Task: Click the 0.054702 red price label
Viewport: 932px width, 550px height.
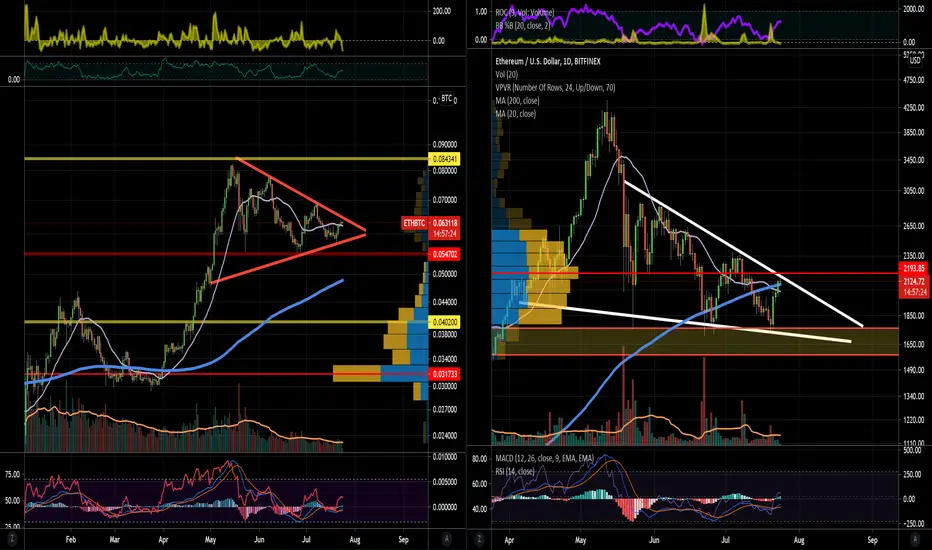Action: point(444,254)
